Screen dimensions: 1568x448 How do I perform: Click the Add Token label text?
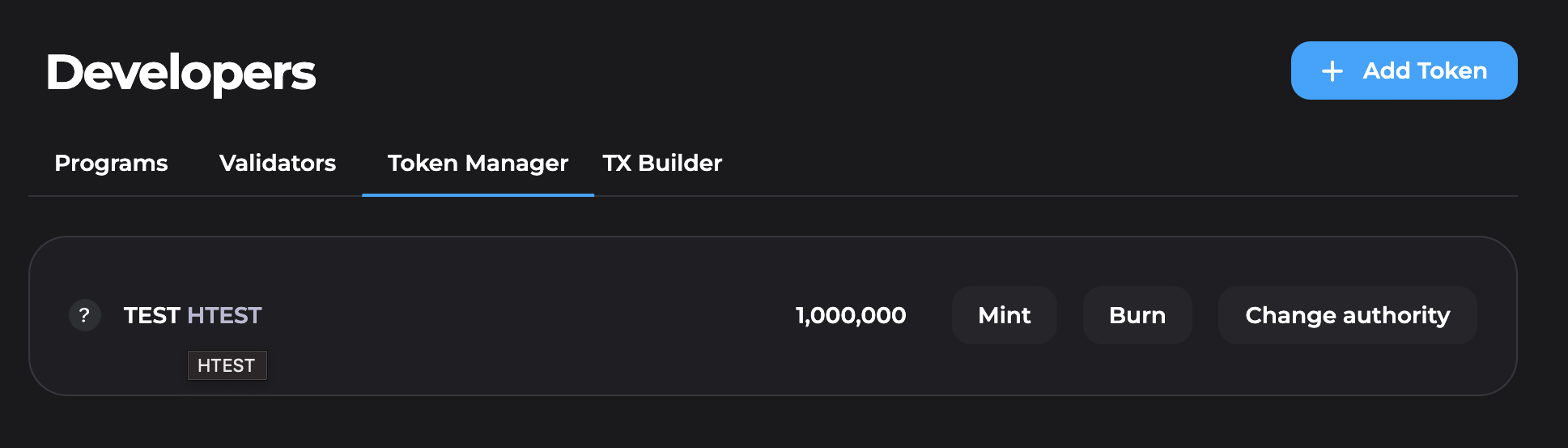tap(1425, 70)
